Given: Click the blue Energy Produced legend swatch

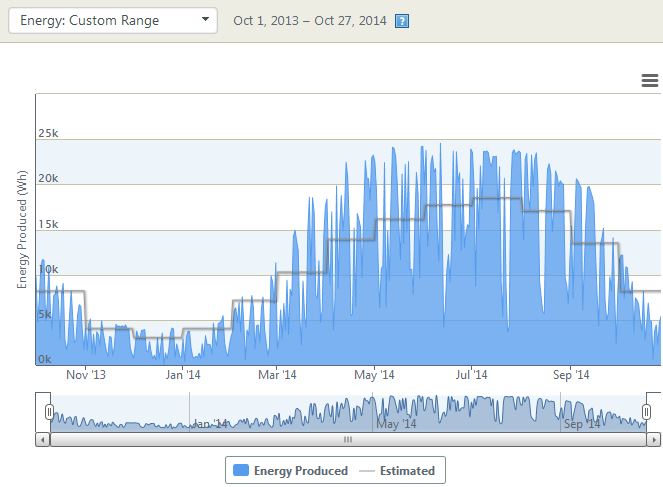Looking at the screenshot, I should [x=240, y=470].
